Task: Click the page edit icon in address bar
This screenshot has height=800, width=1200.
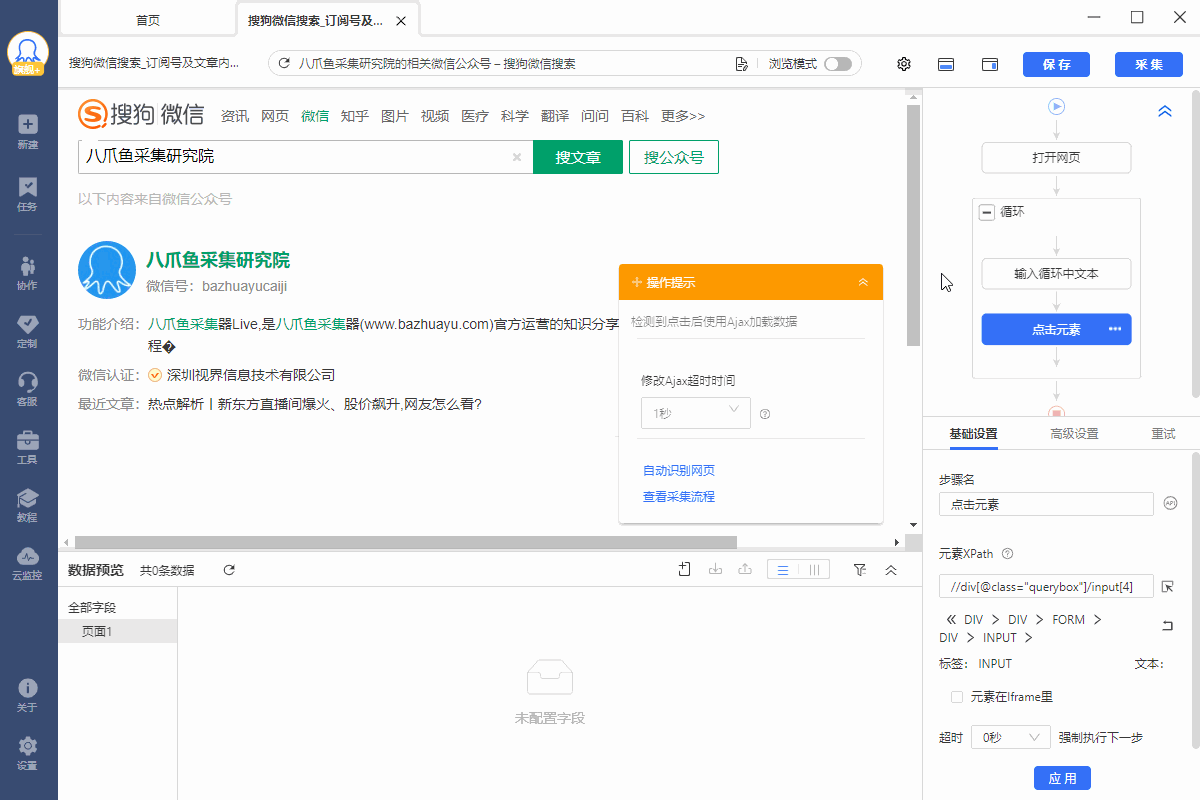Action: coord(742,64)
